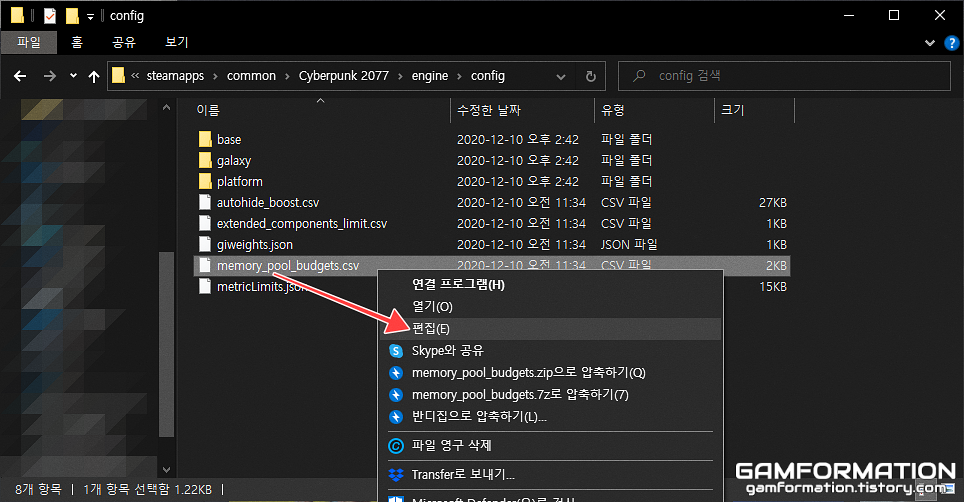Refresh the config folder view

tap(591, 76)
